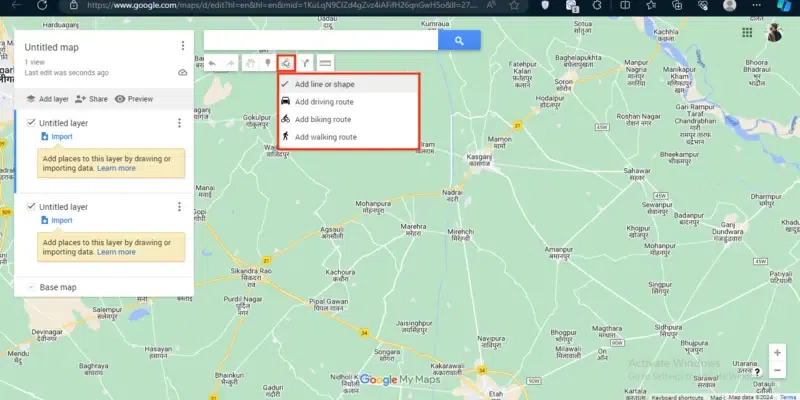Image resolution: width=800 pixels, height=400 pixels.
Task: Open the browser Settings and more menu
Action: tap(757, 5)
